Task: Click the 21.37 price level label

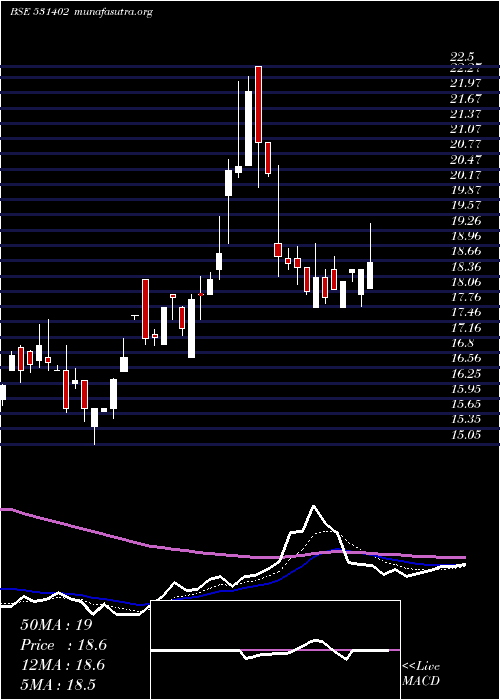Action: click(x=466, y=114)
